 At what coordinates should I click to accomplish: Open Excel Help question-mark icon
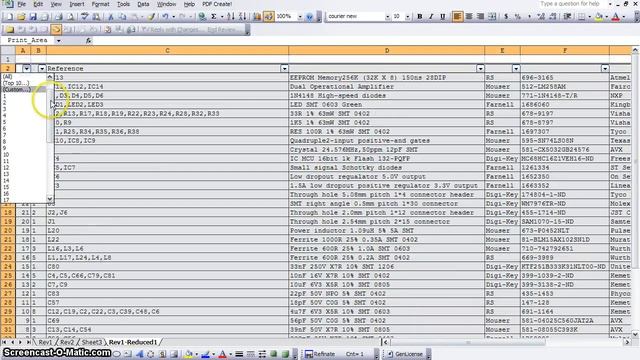tap(309, 17)
